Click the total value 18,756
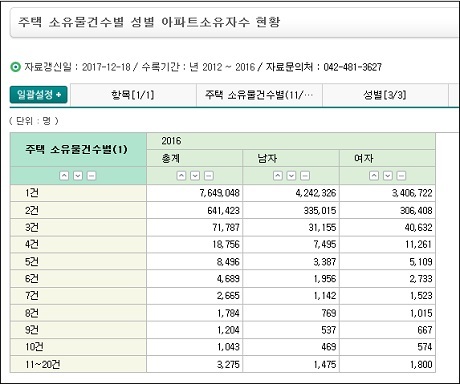Screen dimensions: 460x384 (x=226, y=245)
